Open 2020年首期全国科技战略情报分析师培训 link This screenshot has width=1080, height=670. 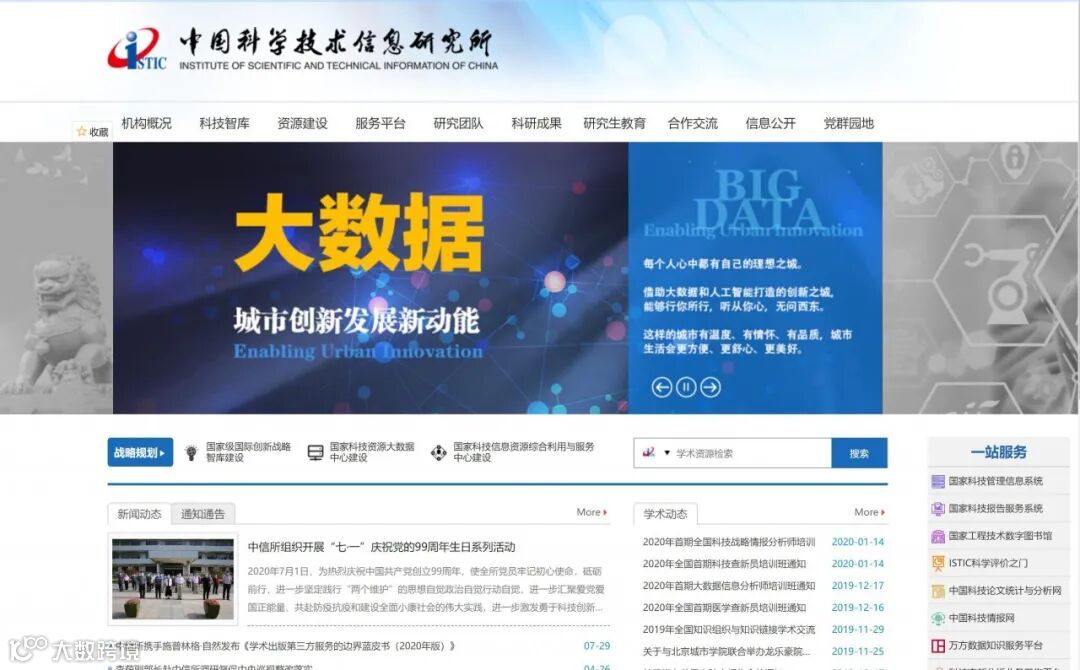click(729, 542)
